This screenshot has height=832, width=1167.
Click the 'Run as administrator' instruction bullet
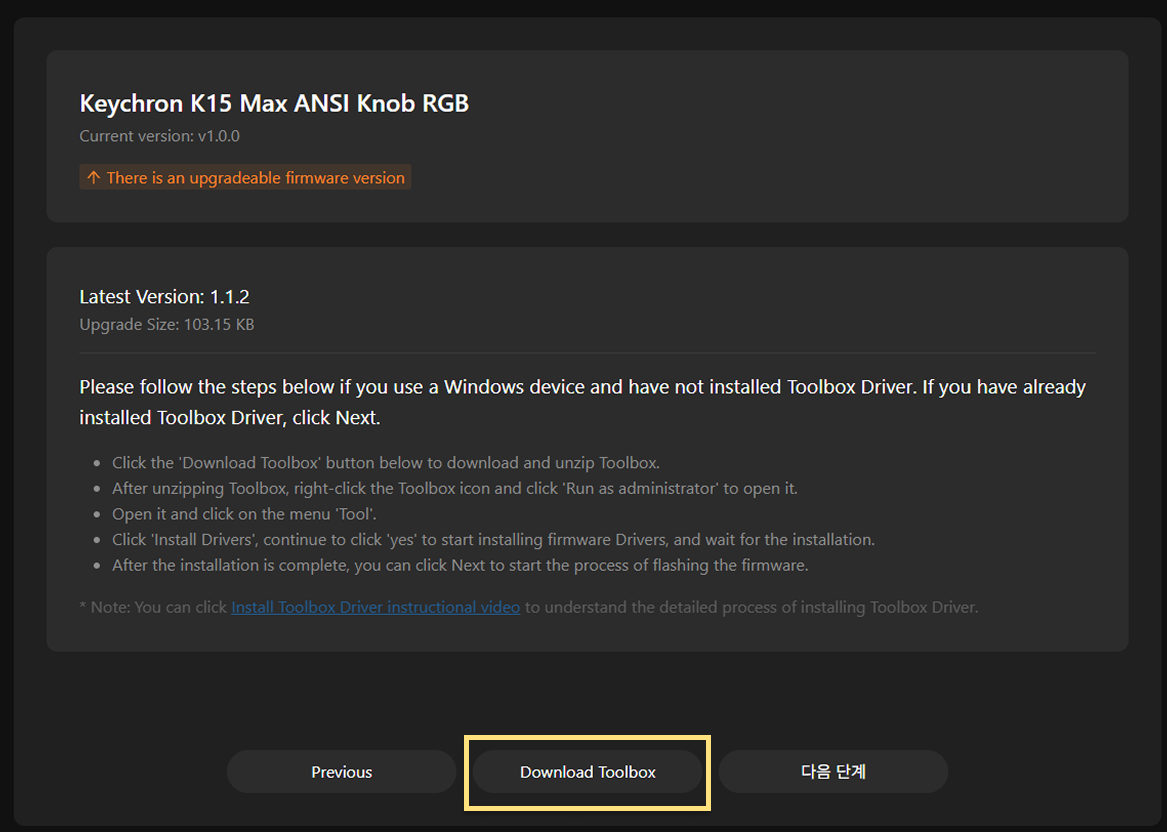(x=454, y=489)
